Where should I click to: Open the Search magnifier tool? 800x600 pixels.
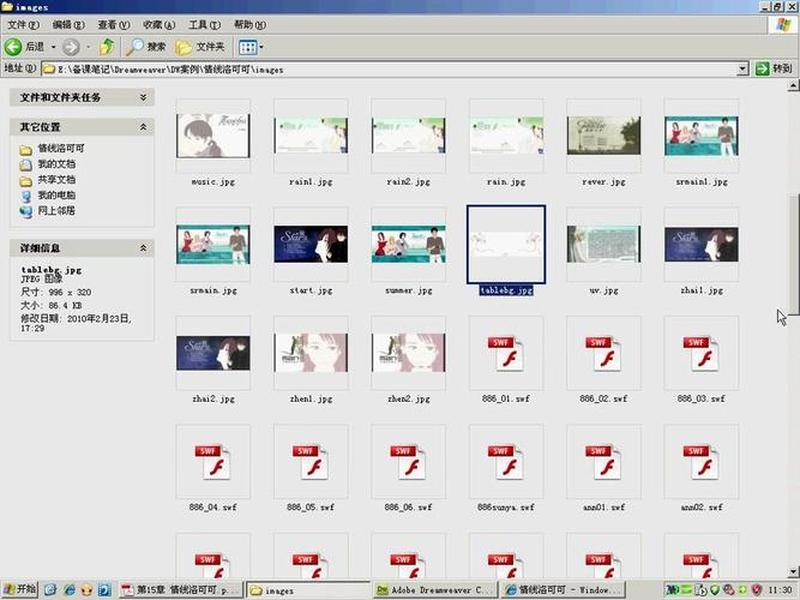click(135, 47)
